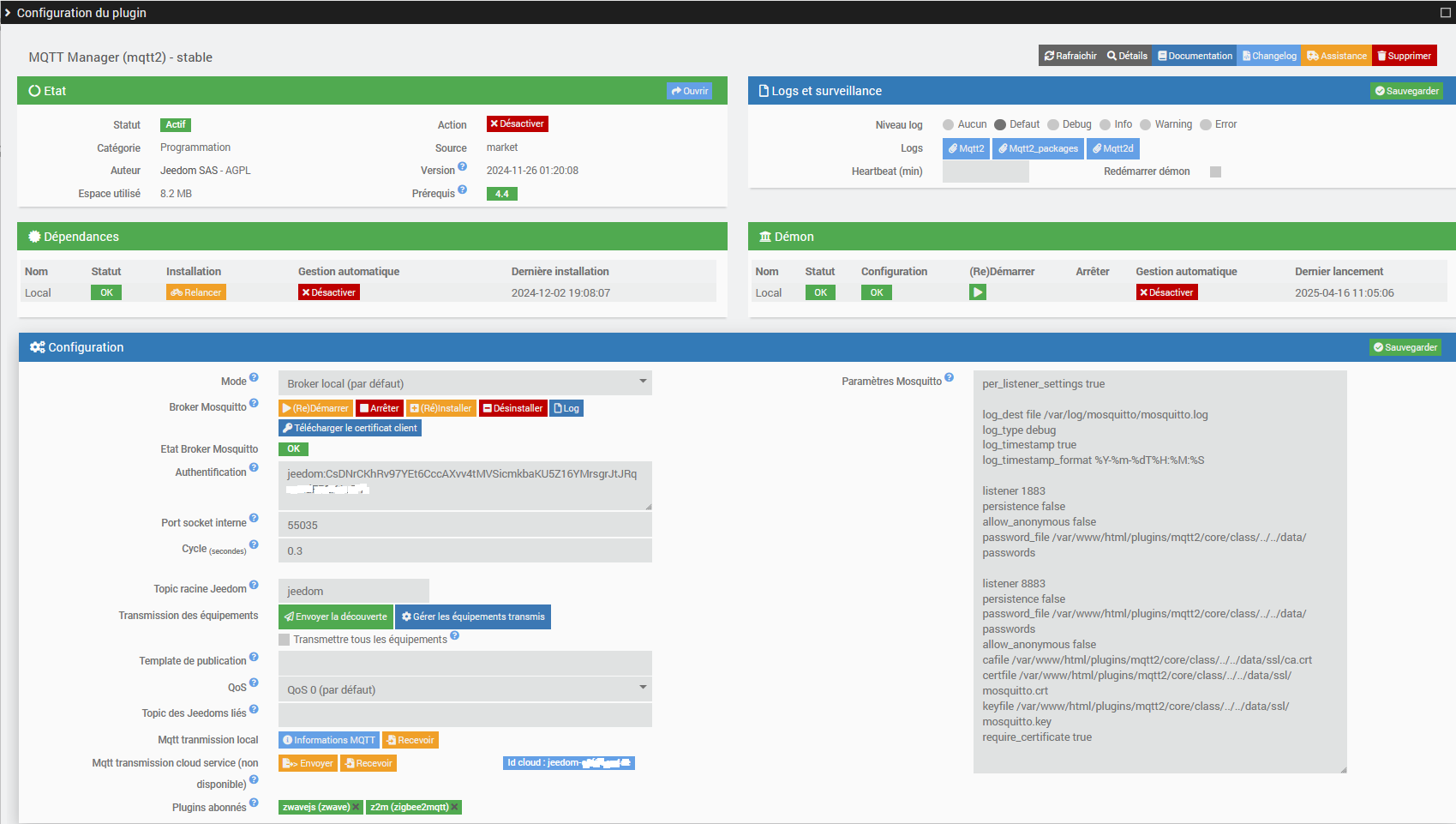Disable automatic dependency management
Viewport: 1456px width, 824px height.
pyautogui.click(x=329, y=292)
